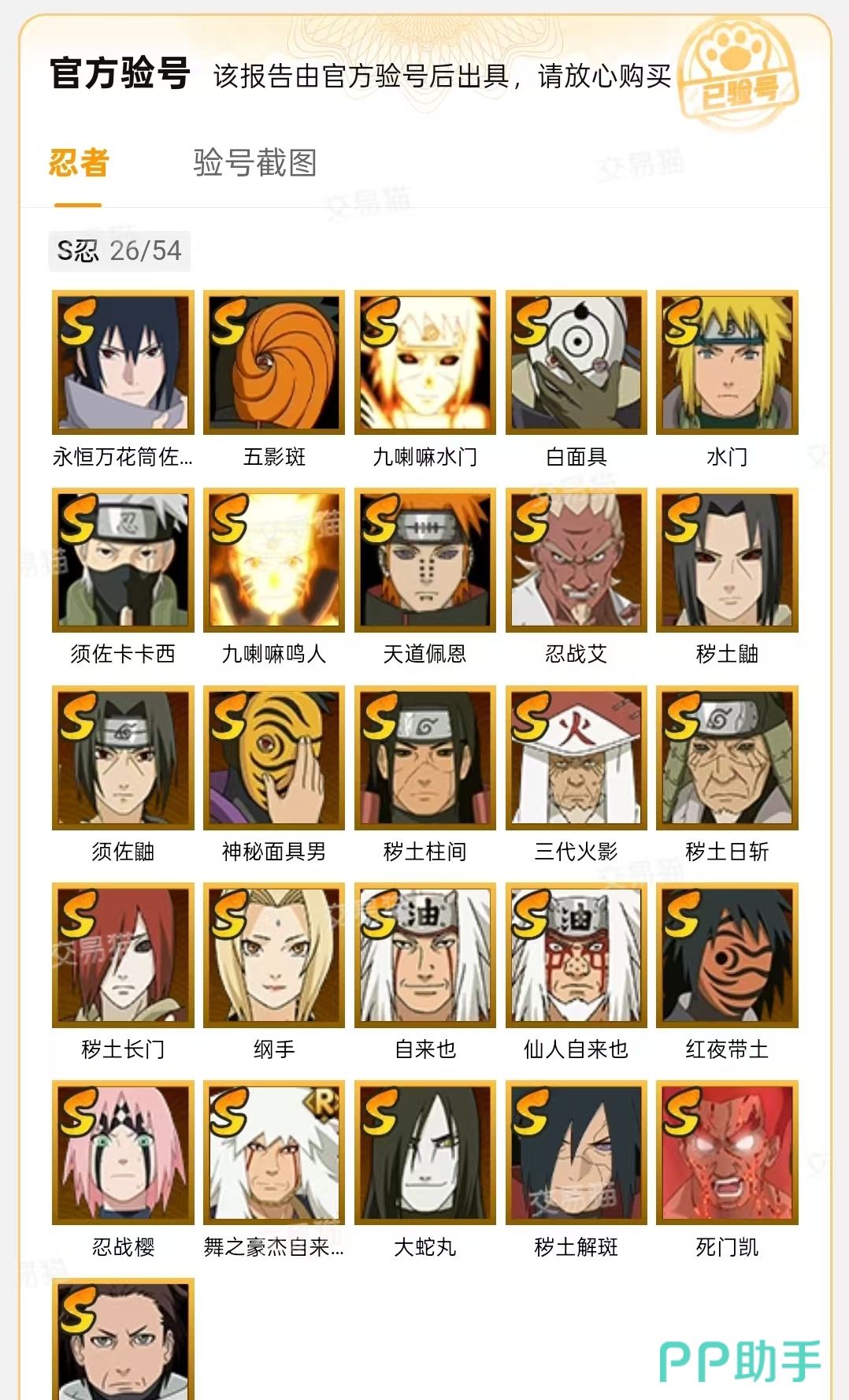Choose the 天道佩恩 ninja portrait
The height and width of the screenshot is (1400, 849).
[x=425, y=560]
